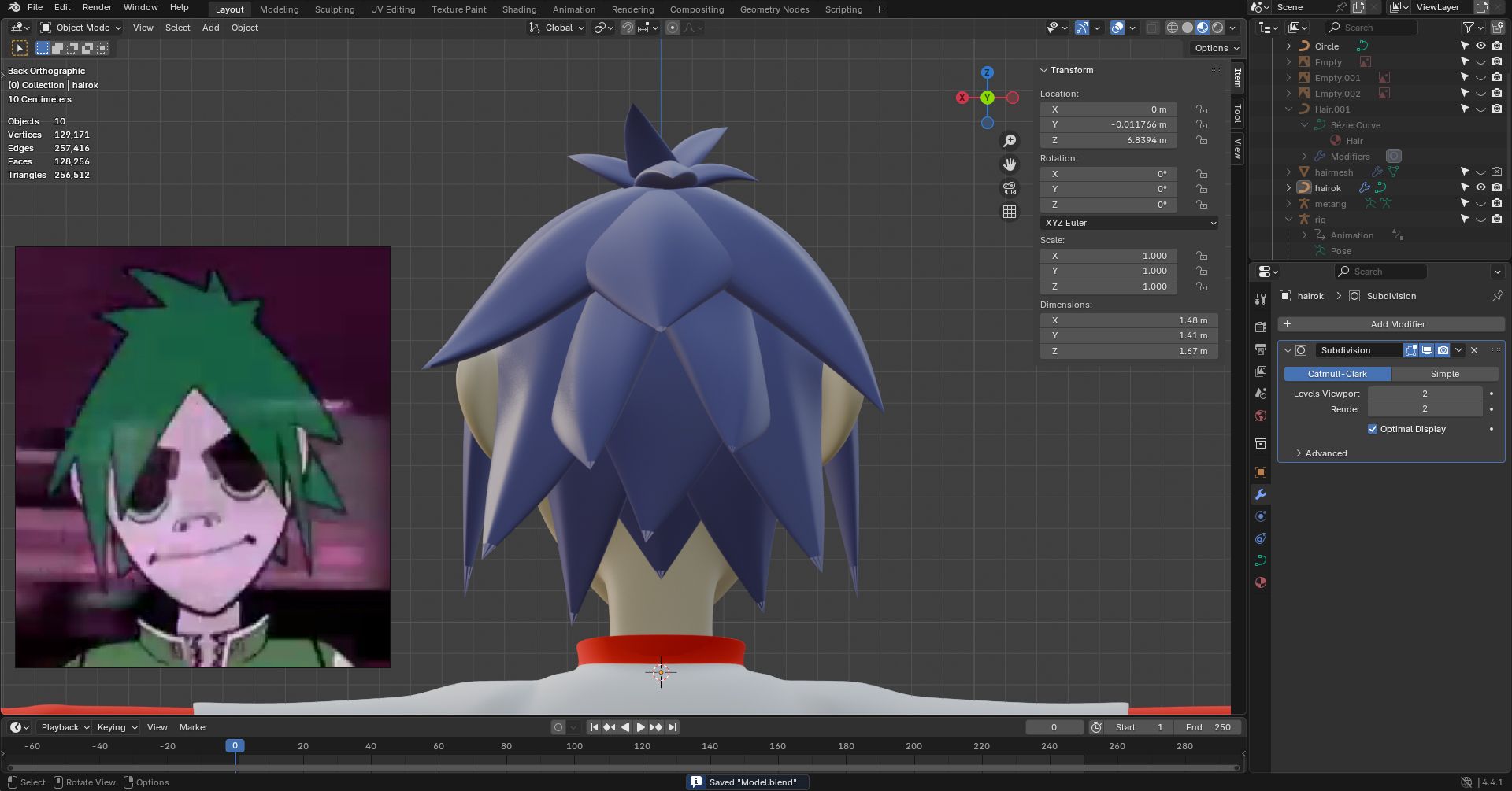Open the XYZ Euler rotation mode dropdown
Image resolution: width=1512 pixels, height=791 pixels.
click(1128, 223)
